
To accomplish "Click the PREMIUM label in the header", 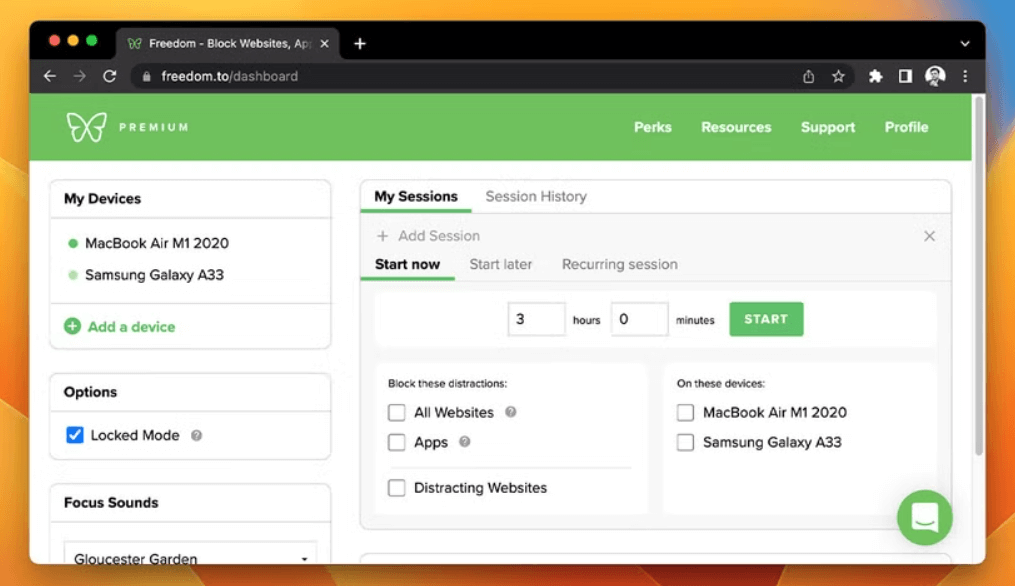I will pos(154,128).
